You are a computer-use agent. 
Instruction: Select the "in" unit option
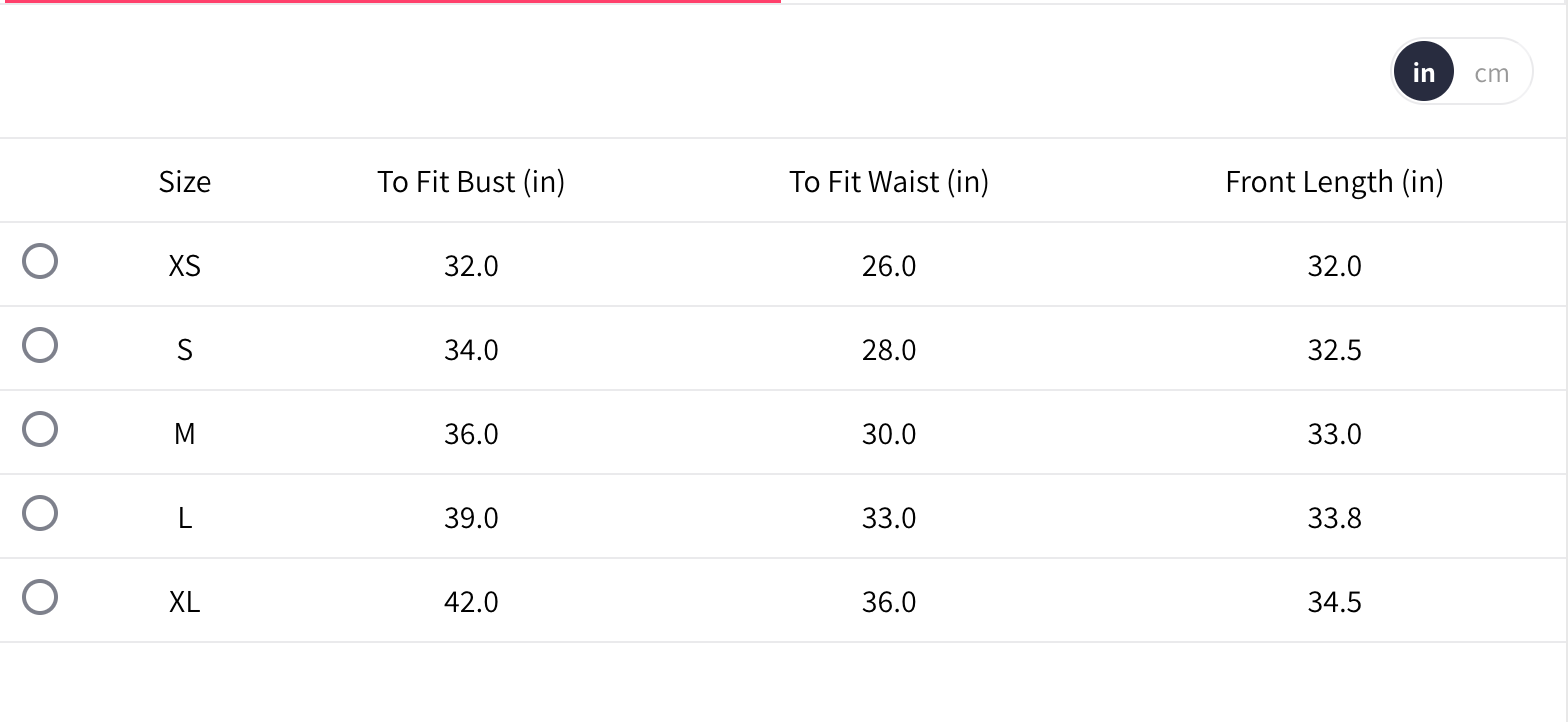click(1423, 73)
